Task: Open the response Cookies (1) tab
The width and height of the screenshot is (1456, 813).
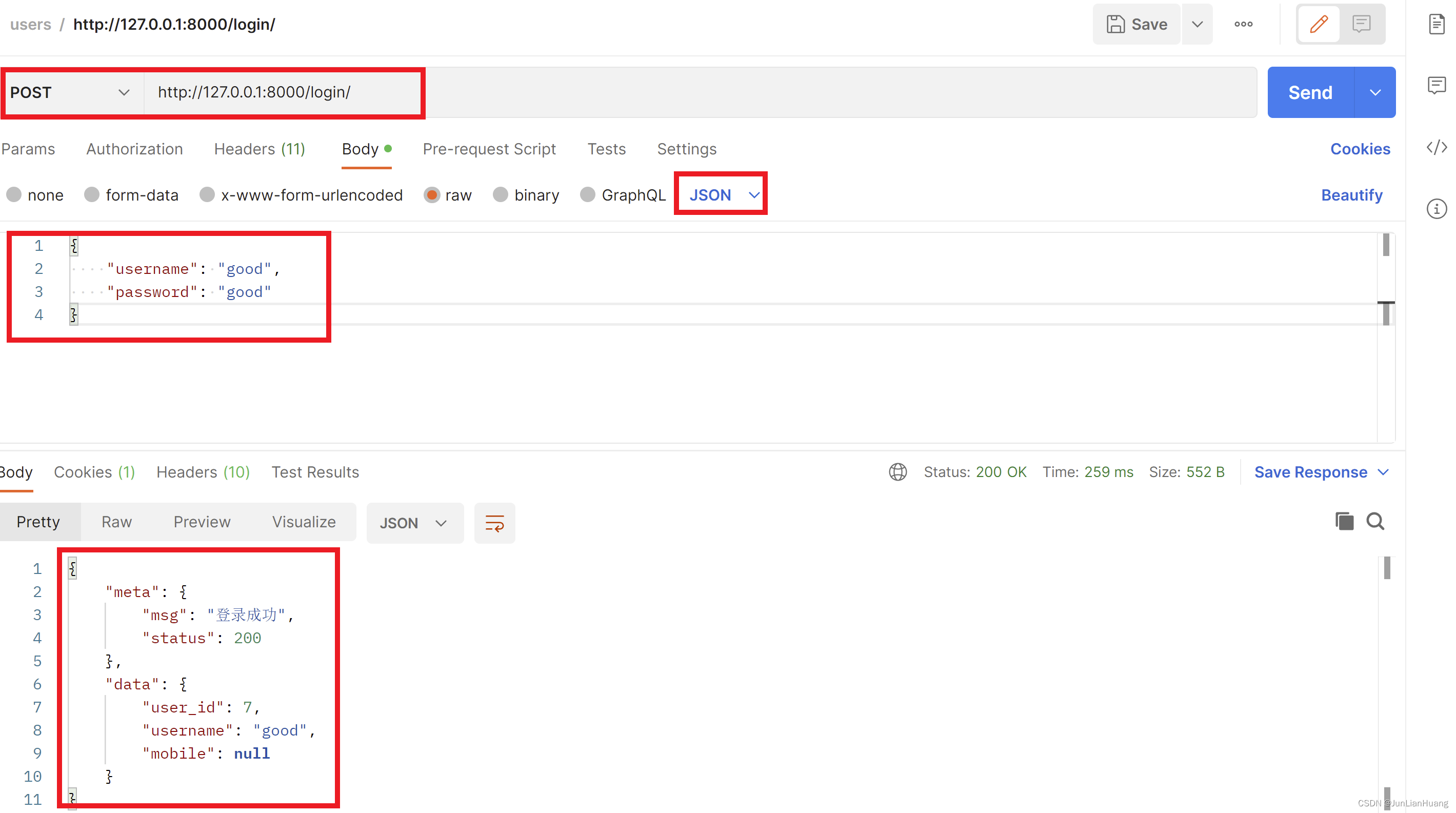Action: (94, 472)
